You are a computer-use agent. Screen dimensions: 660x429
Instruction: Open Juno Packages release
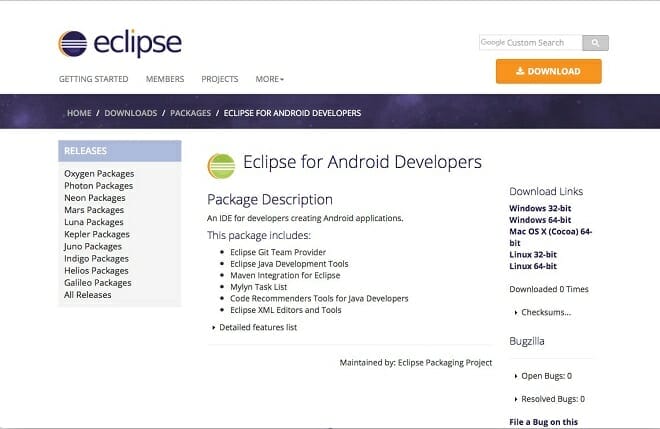[93, 247]
